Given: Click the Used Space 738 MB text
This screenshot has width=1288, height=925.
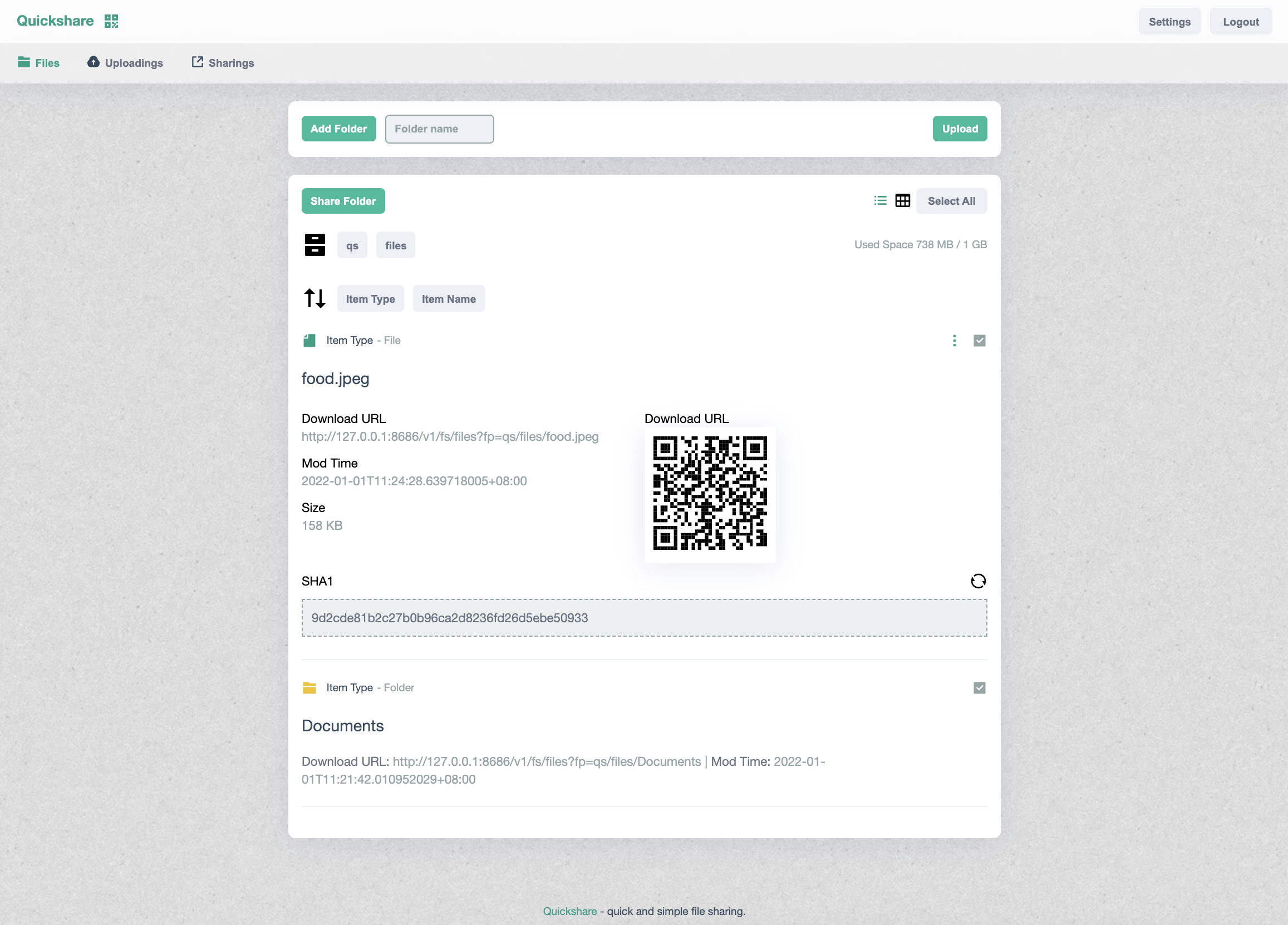Looking at the screenshot, I should pyautogui.click(x=920, y=244).
